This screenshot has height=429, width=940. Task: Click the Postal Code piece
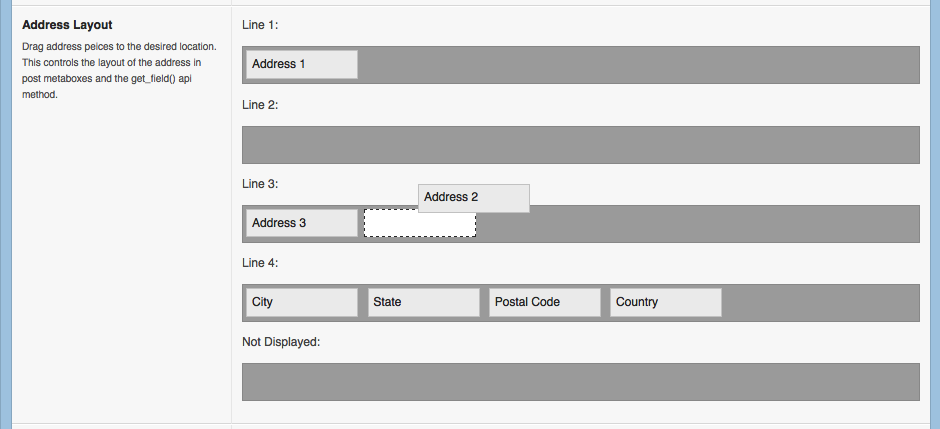[x=544, y=302]
